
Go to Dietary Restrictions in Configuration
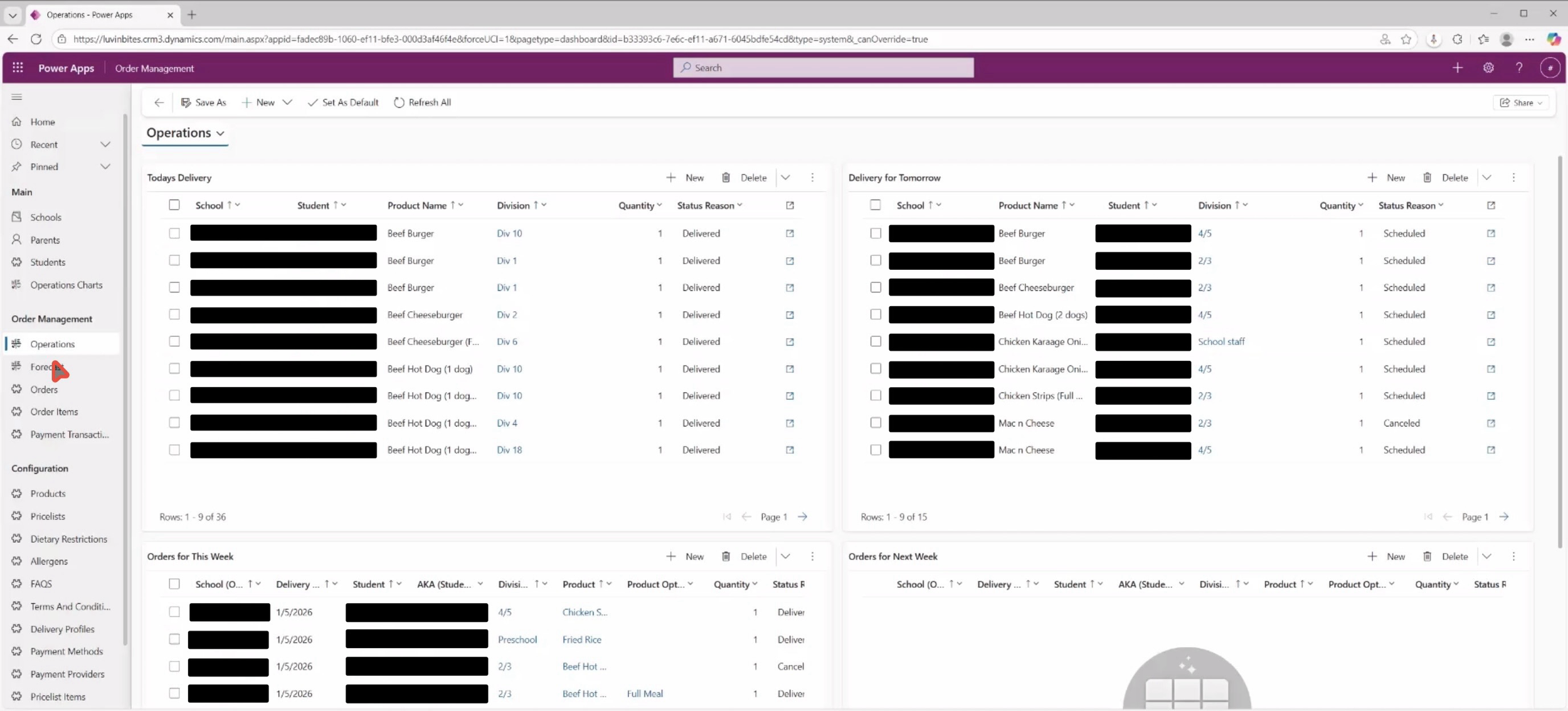coord(68,539)
